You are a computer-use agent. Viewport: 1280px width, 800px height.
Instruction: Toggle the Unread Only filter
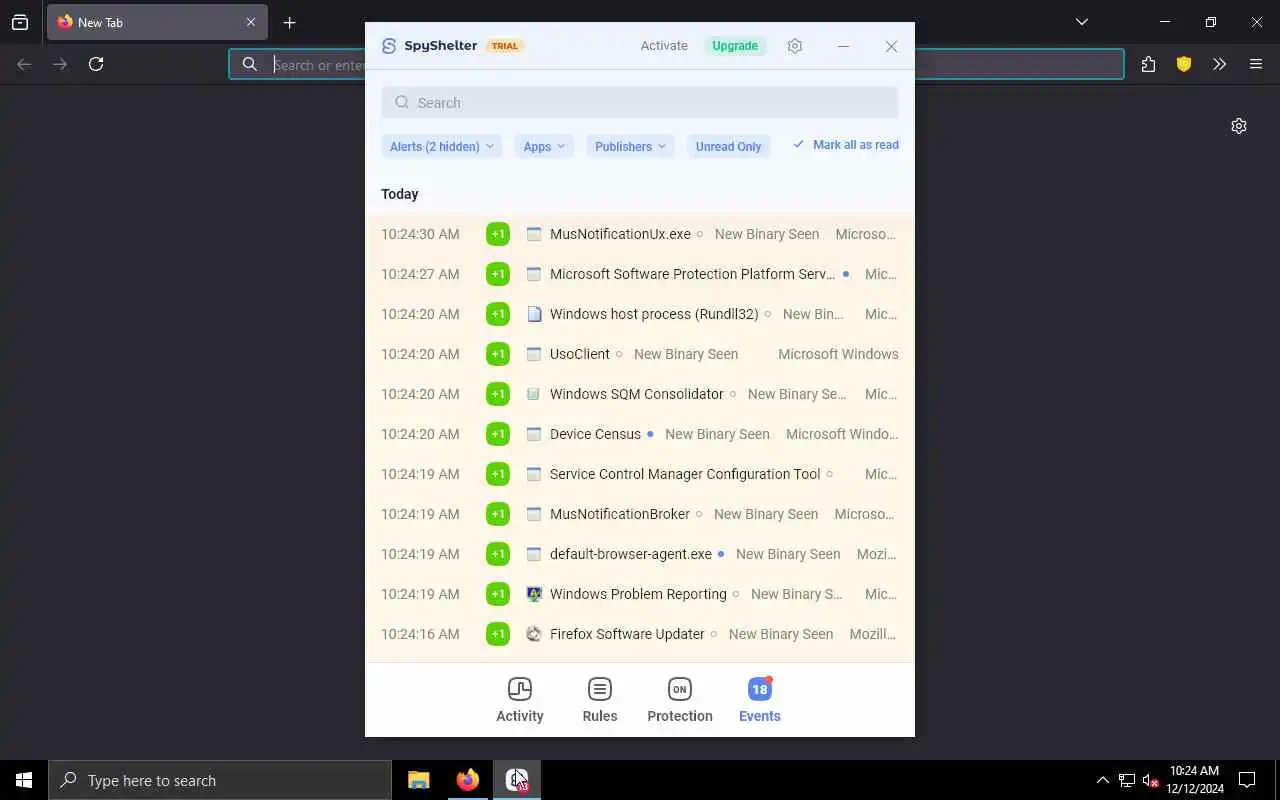click(729, 146)
